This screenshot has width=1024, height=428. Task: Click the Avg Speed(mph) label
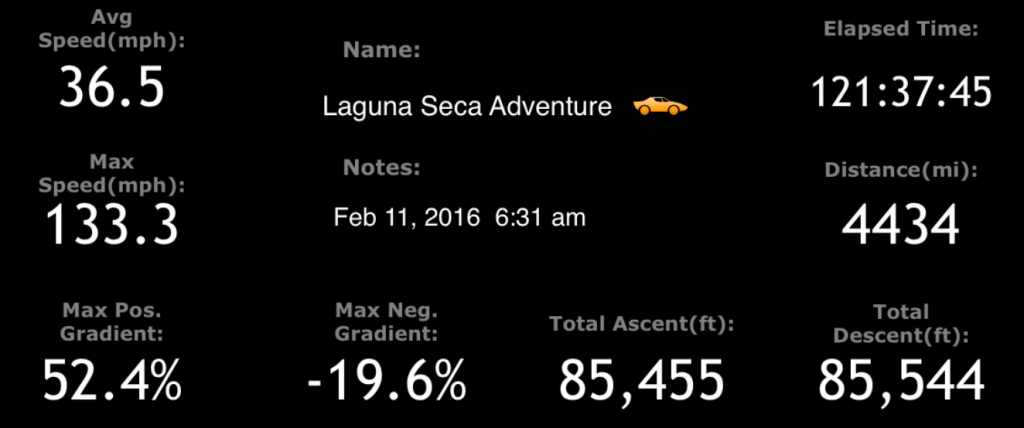point(112,29)
